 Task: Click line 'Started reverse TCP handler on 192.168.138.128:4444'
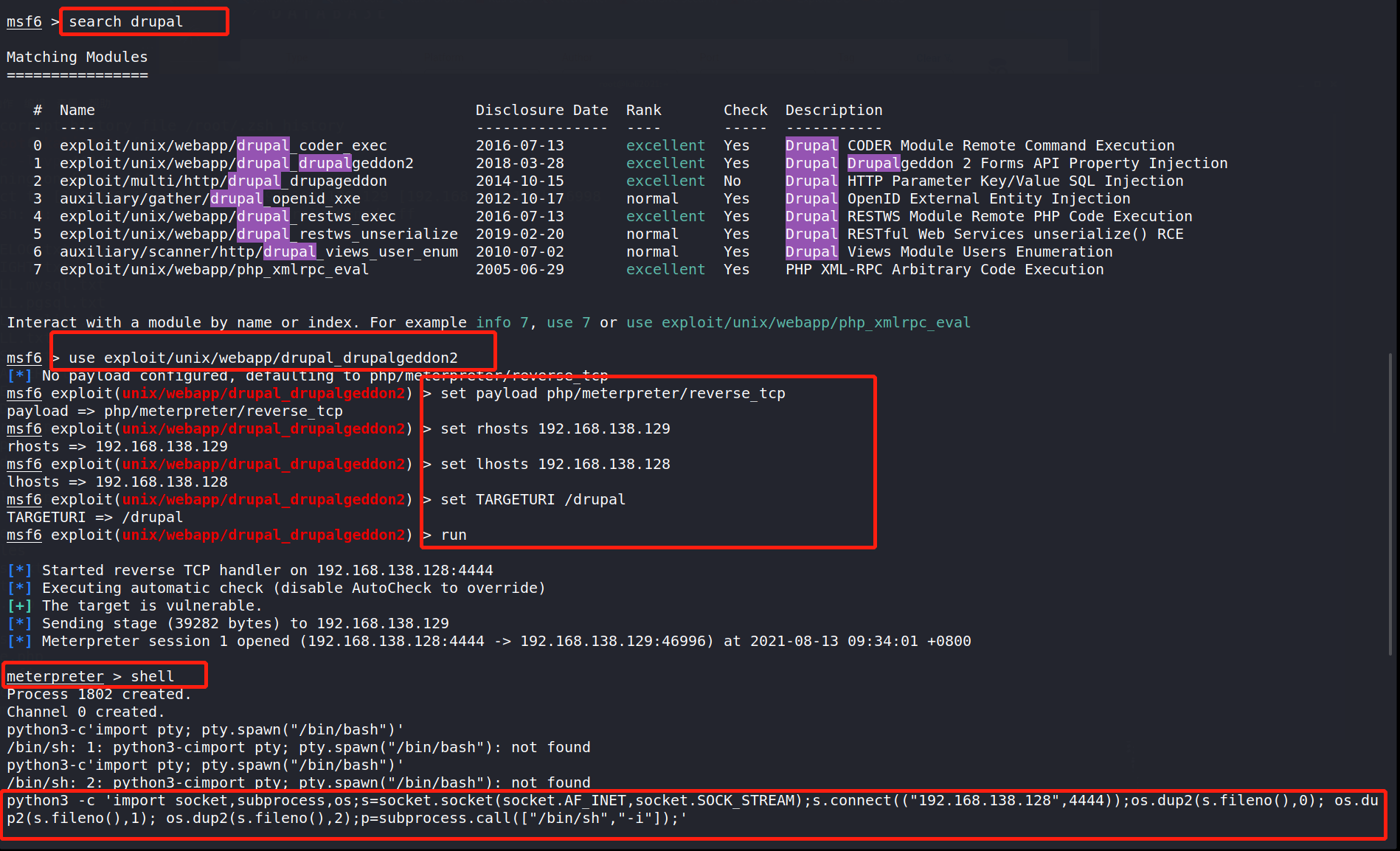tap(249, 570)
